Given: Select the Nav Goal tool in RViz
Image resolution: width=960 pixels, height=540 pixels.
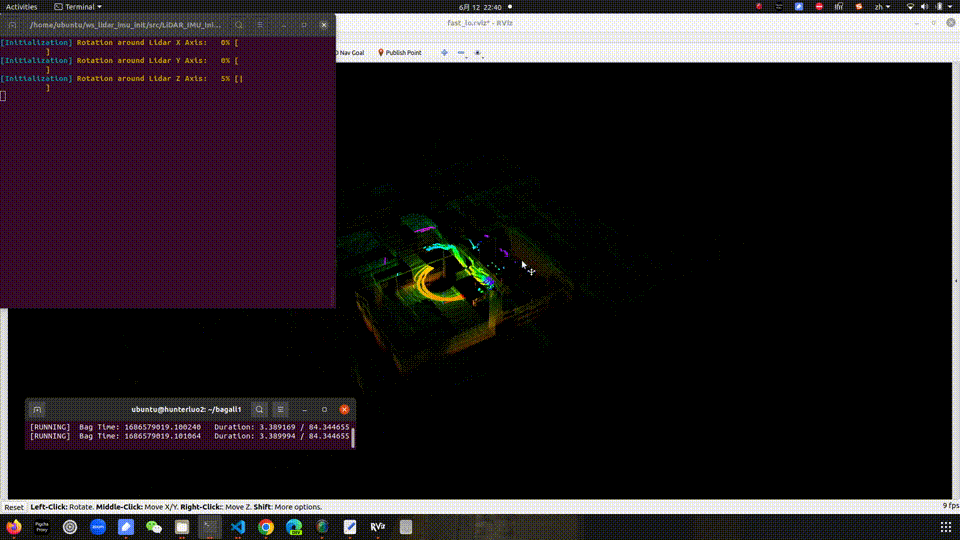Looking at the screenshot, I should tap(350, 53).
